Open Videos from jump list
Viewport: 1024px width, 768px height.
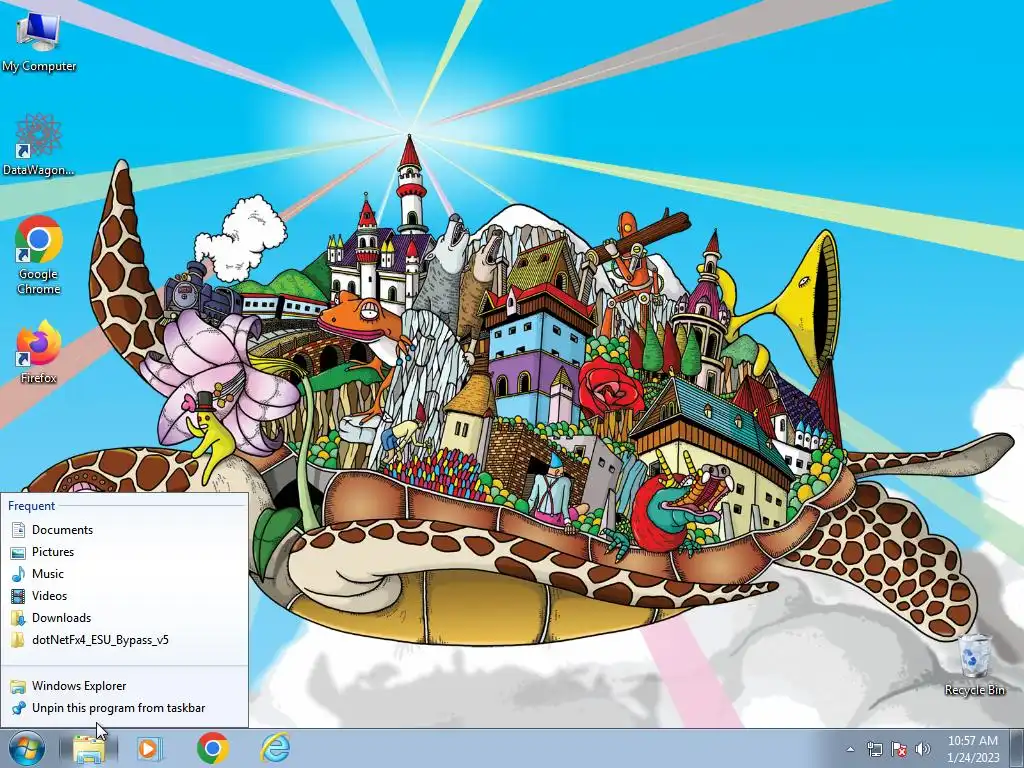point(124,596)
